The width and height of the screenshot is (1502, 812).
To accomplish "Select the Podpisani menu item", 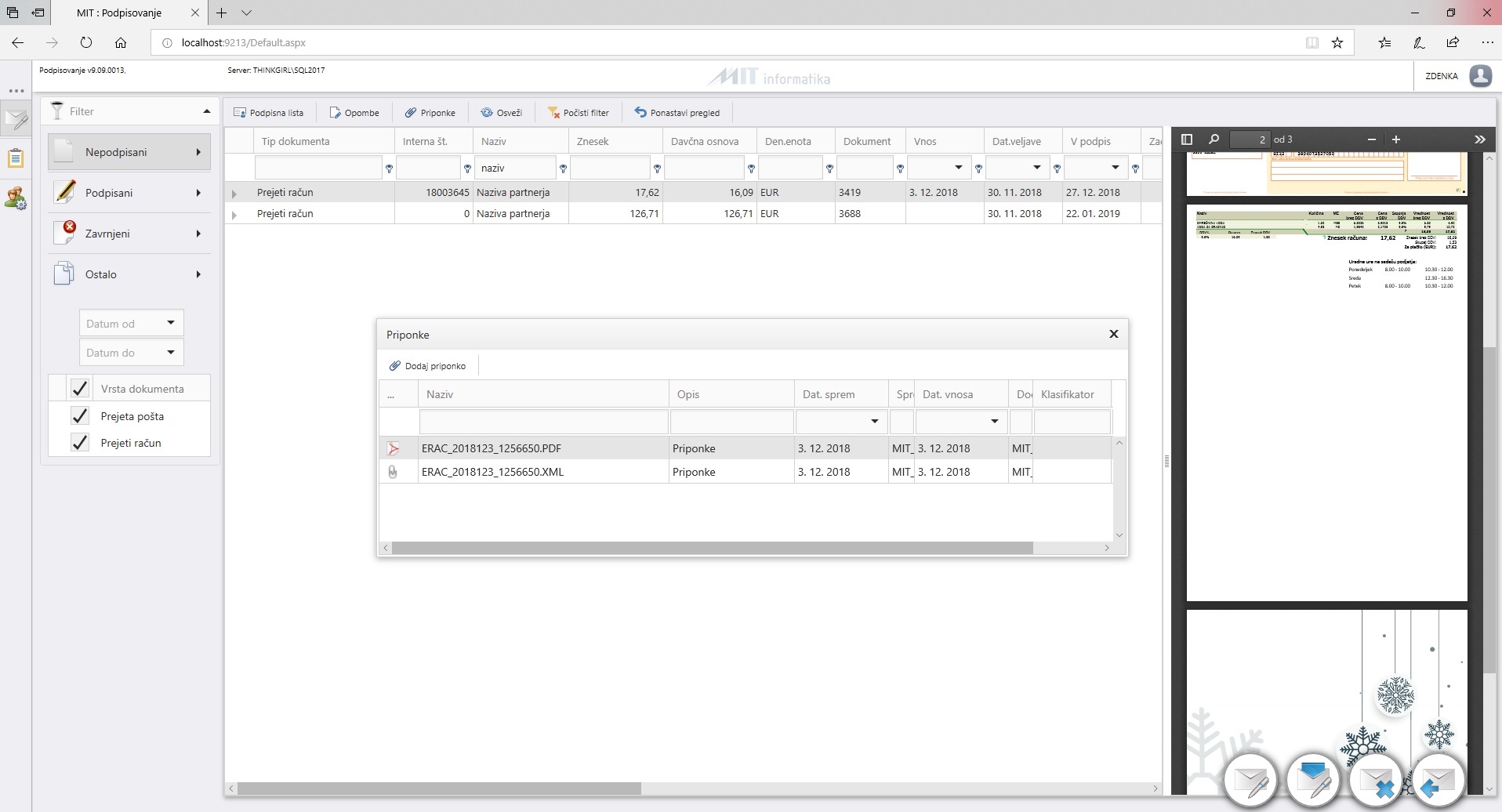I will [x=129, y=193].
